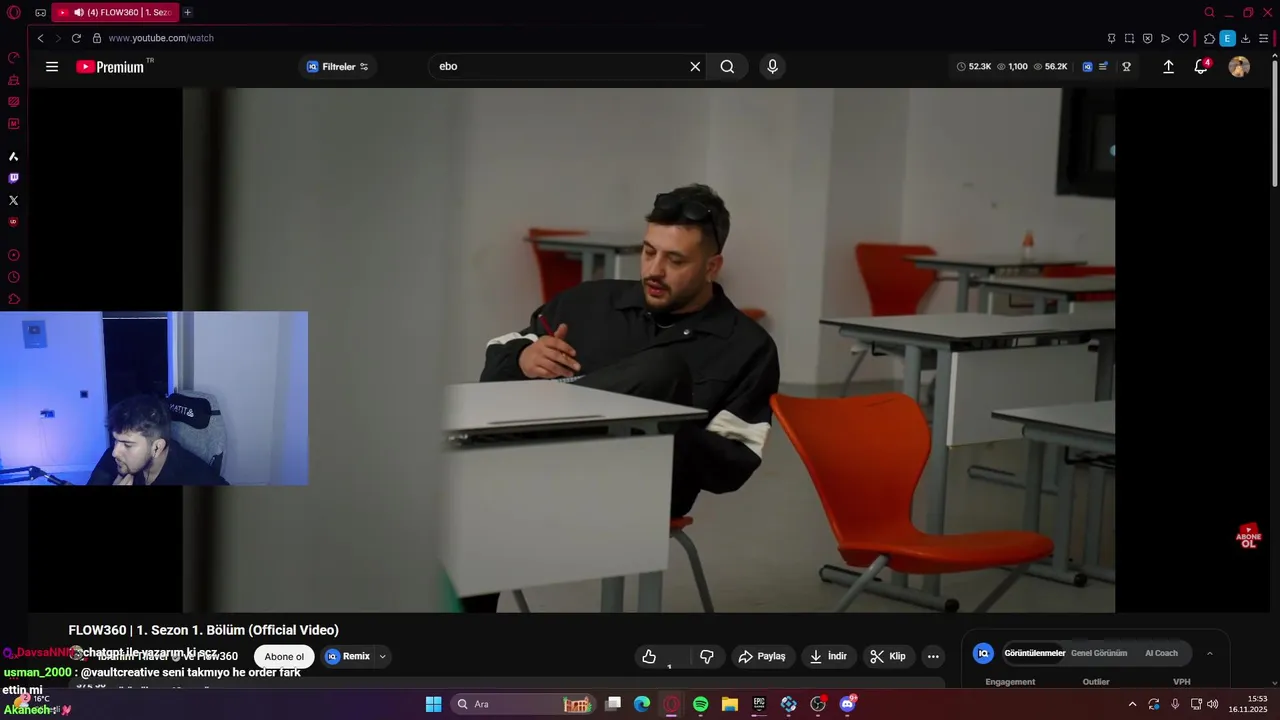The width and height of the screenshot is (1280, 720).
Task: Open Extensions cube icon in sidebar
Action: (13, 299)
